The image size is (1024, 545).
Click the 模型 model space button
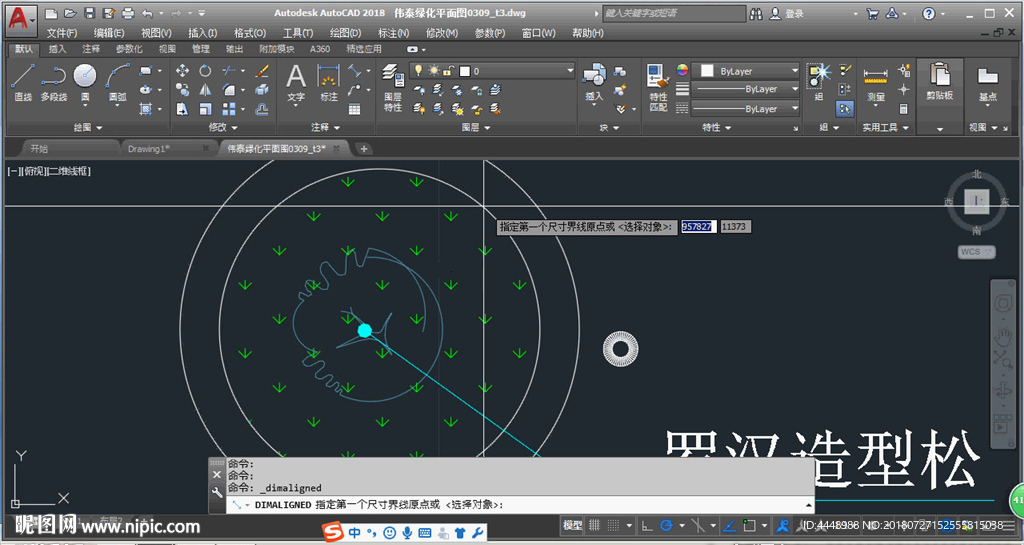tap(572, 525)
